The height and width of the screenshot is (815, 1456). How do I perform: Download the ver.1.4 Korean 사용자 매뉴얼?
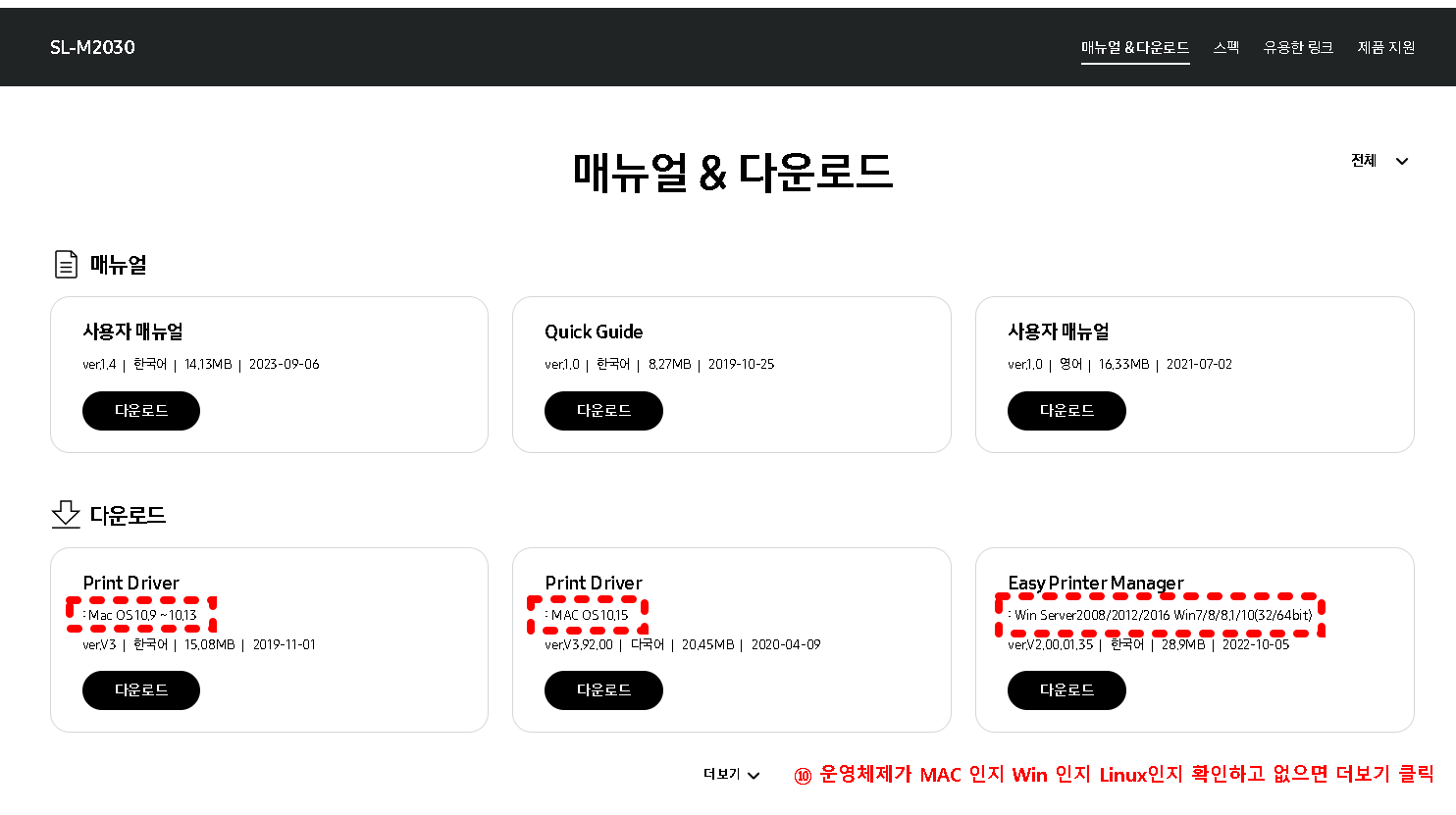coord(140,410)
